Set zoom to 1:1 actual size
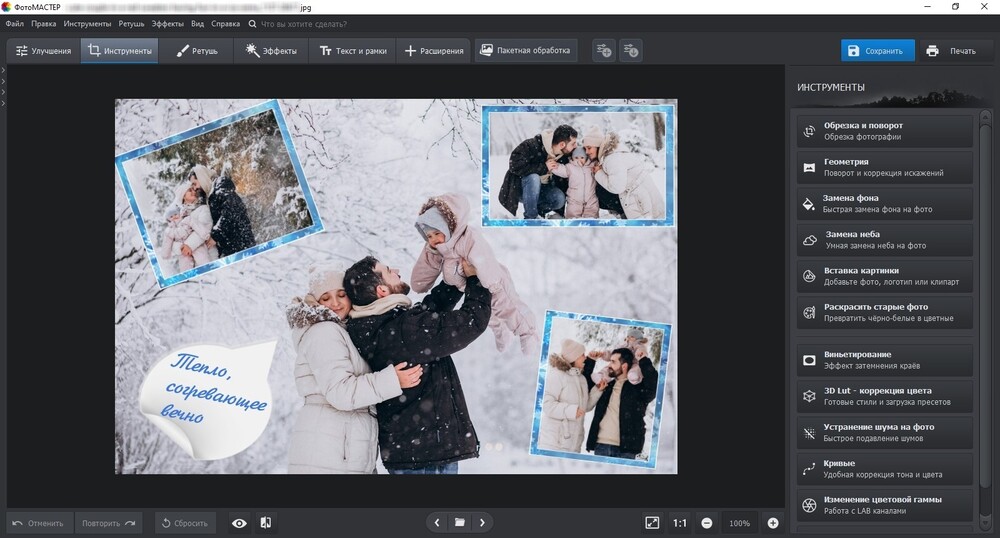Viewport: 1000px width, 538px height. click(680, 522)
